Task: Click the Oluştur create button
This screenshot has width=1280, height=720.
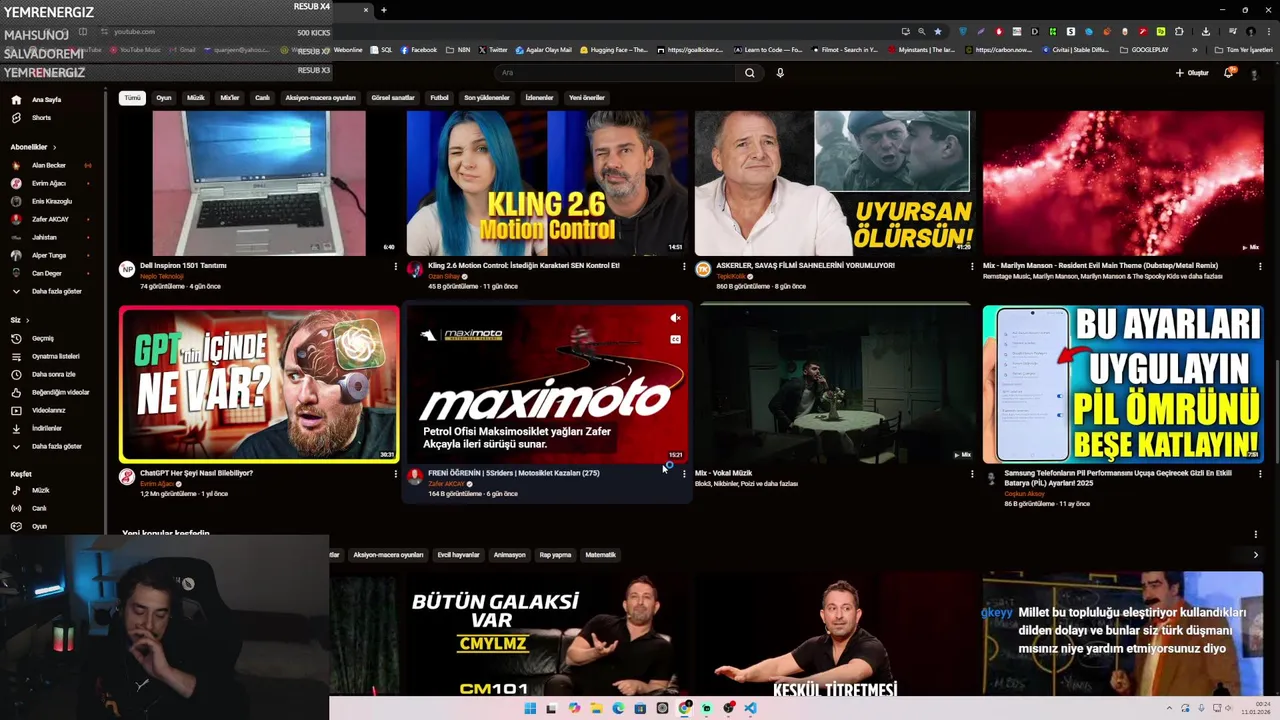Action: tap(1192, 73)
